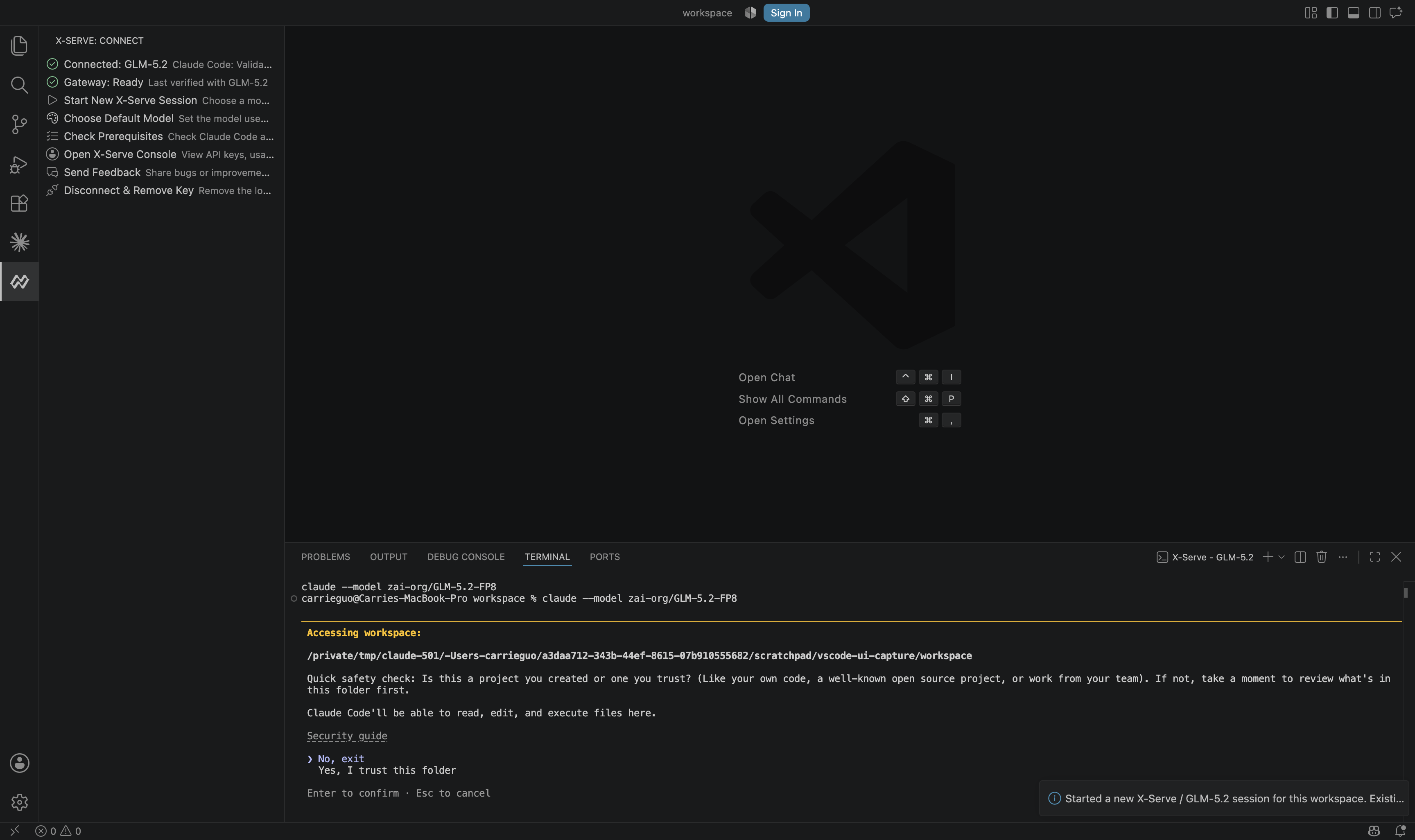The height and width of the screenshot is (840, 1415).
Task: Open the Customize Layout control in title bar
Action: point(1311,12)
